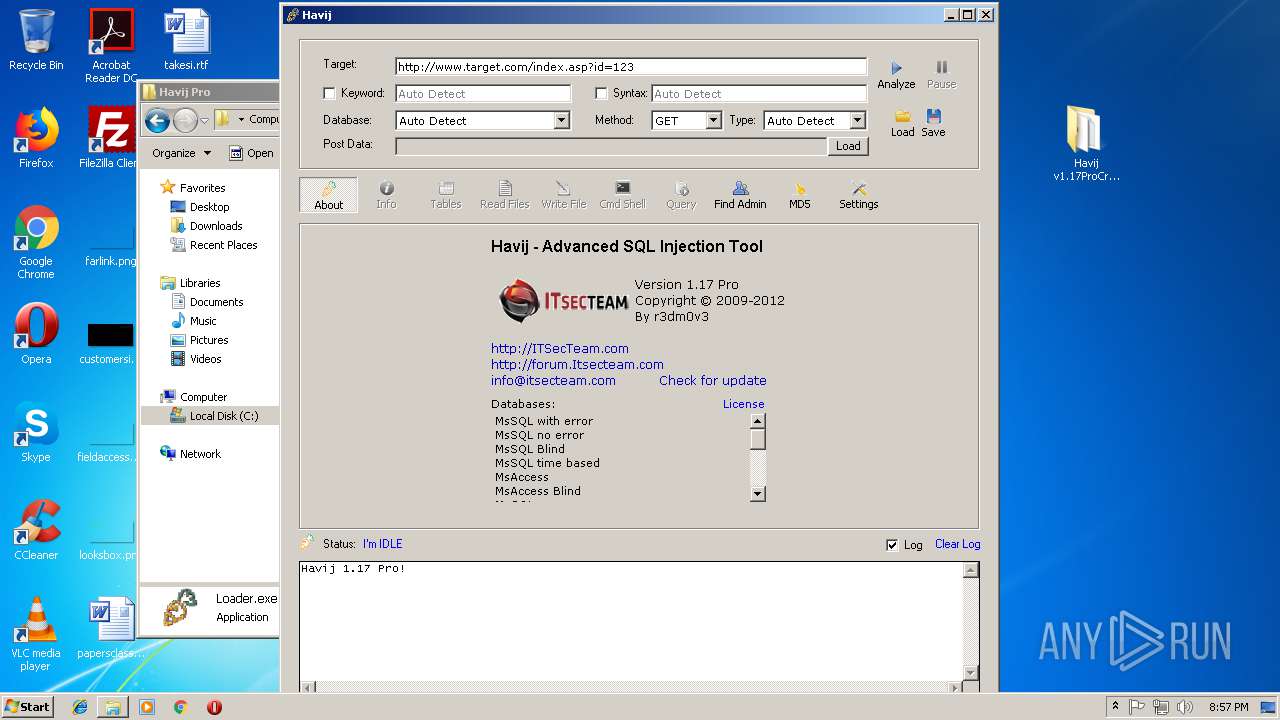Click the Target URL field

(631, 67)
